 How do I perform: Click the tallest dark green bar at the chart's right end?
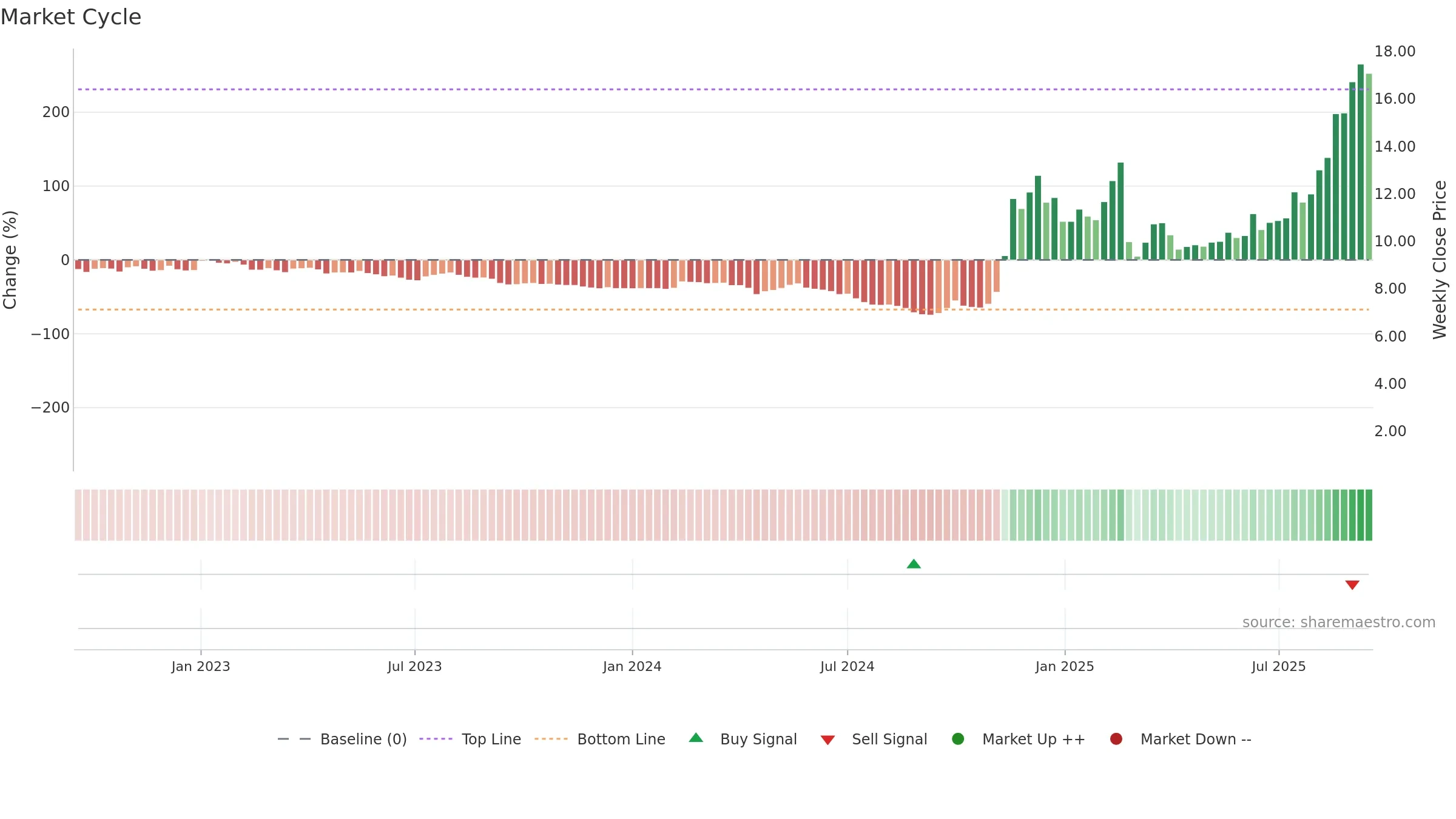pyautogui.click(x=1361, y=162)
